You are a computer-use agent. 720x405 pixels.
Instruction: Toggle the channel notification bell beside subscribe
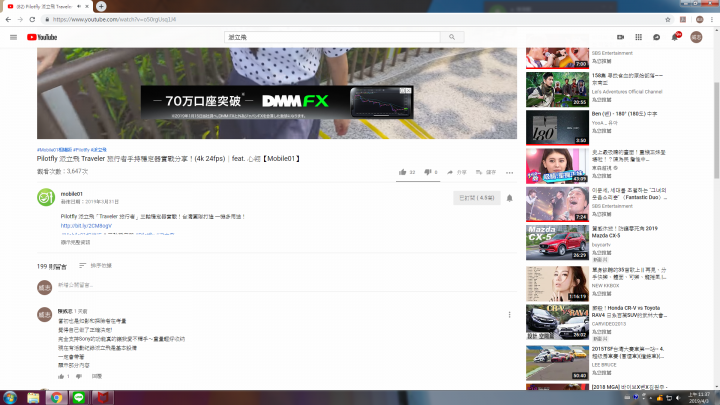tap(509, 198)
